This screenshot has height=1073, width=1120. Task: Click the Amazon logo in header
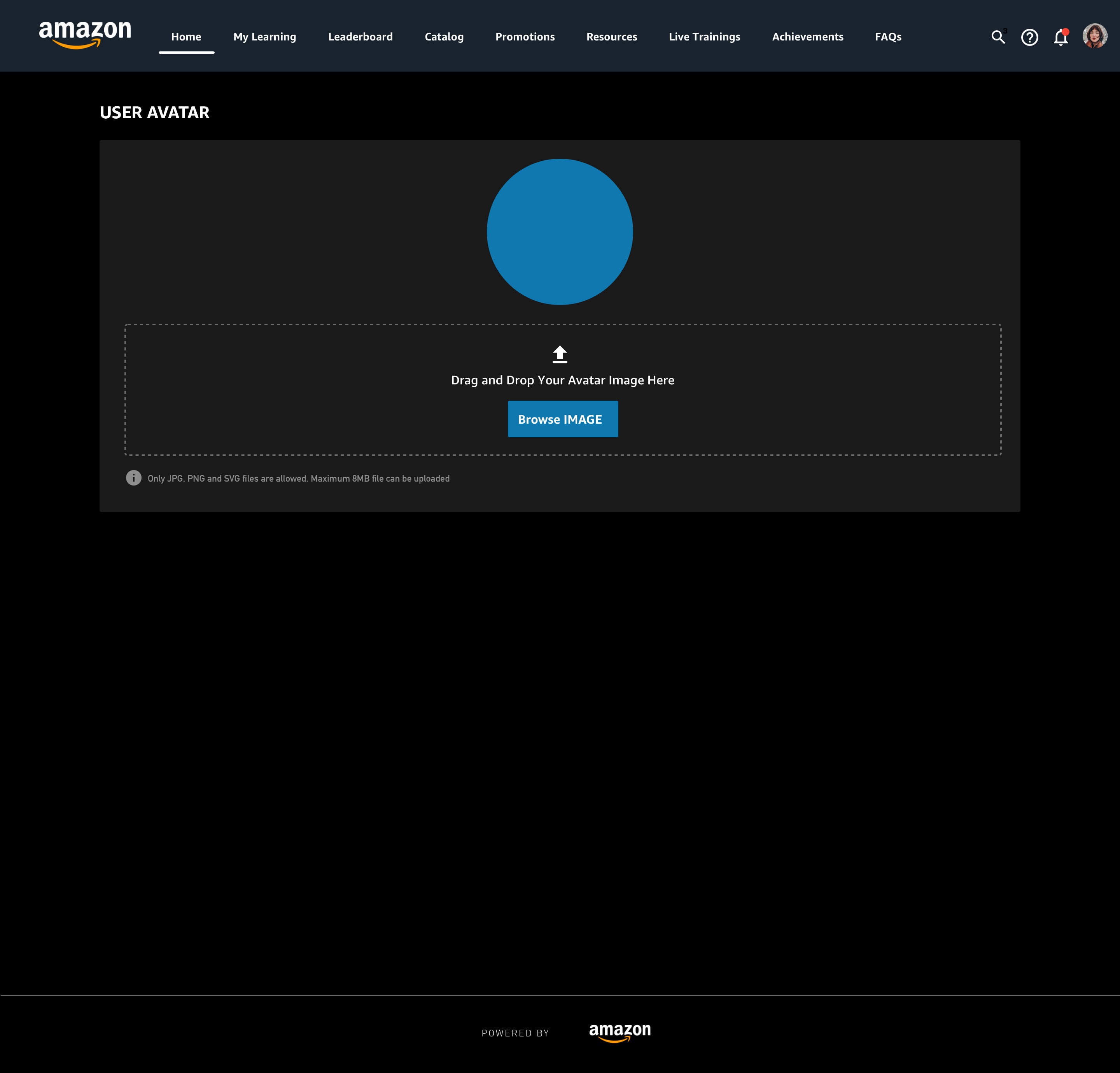[x=85, y=35]
